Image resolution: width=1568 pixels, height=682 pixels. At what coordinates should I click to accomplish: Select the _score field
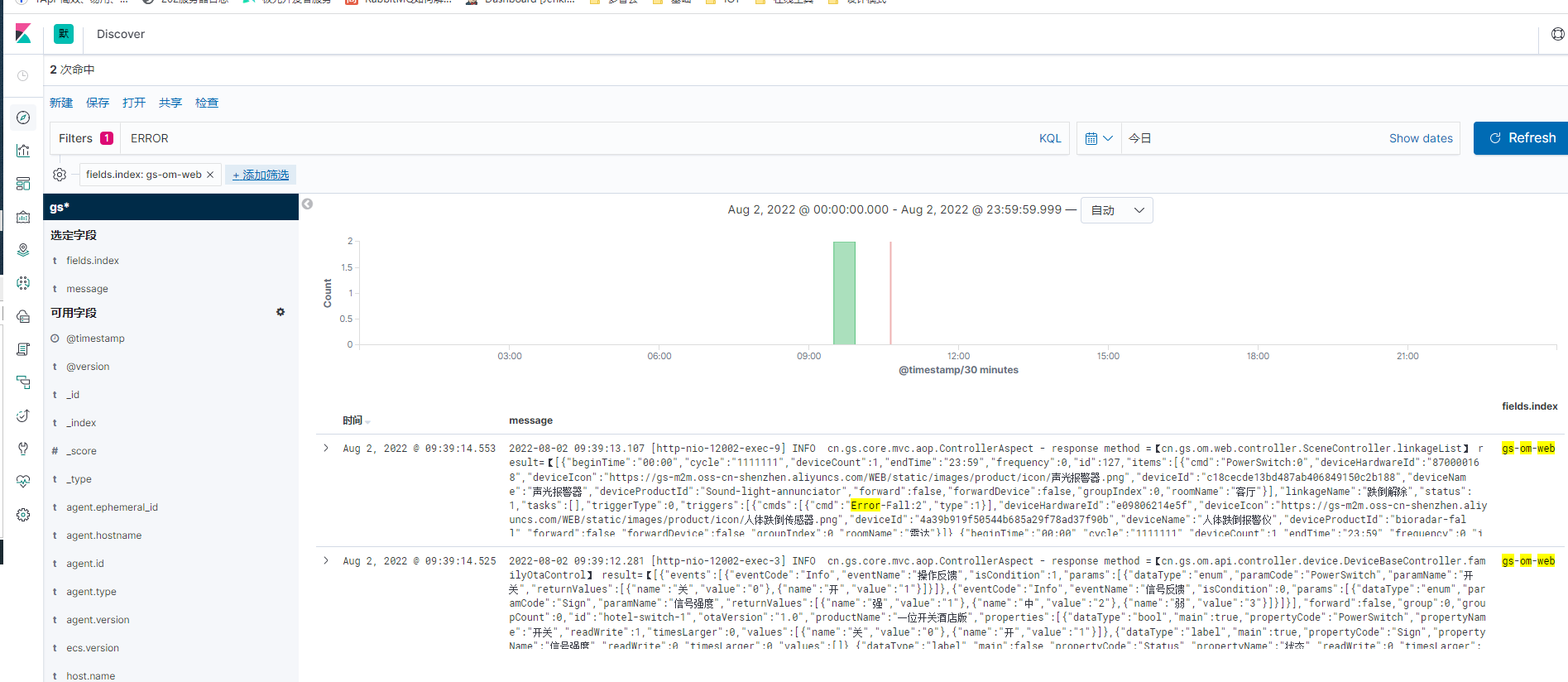[81, 451]
